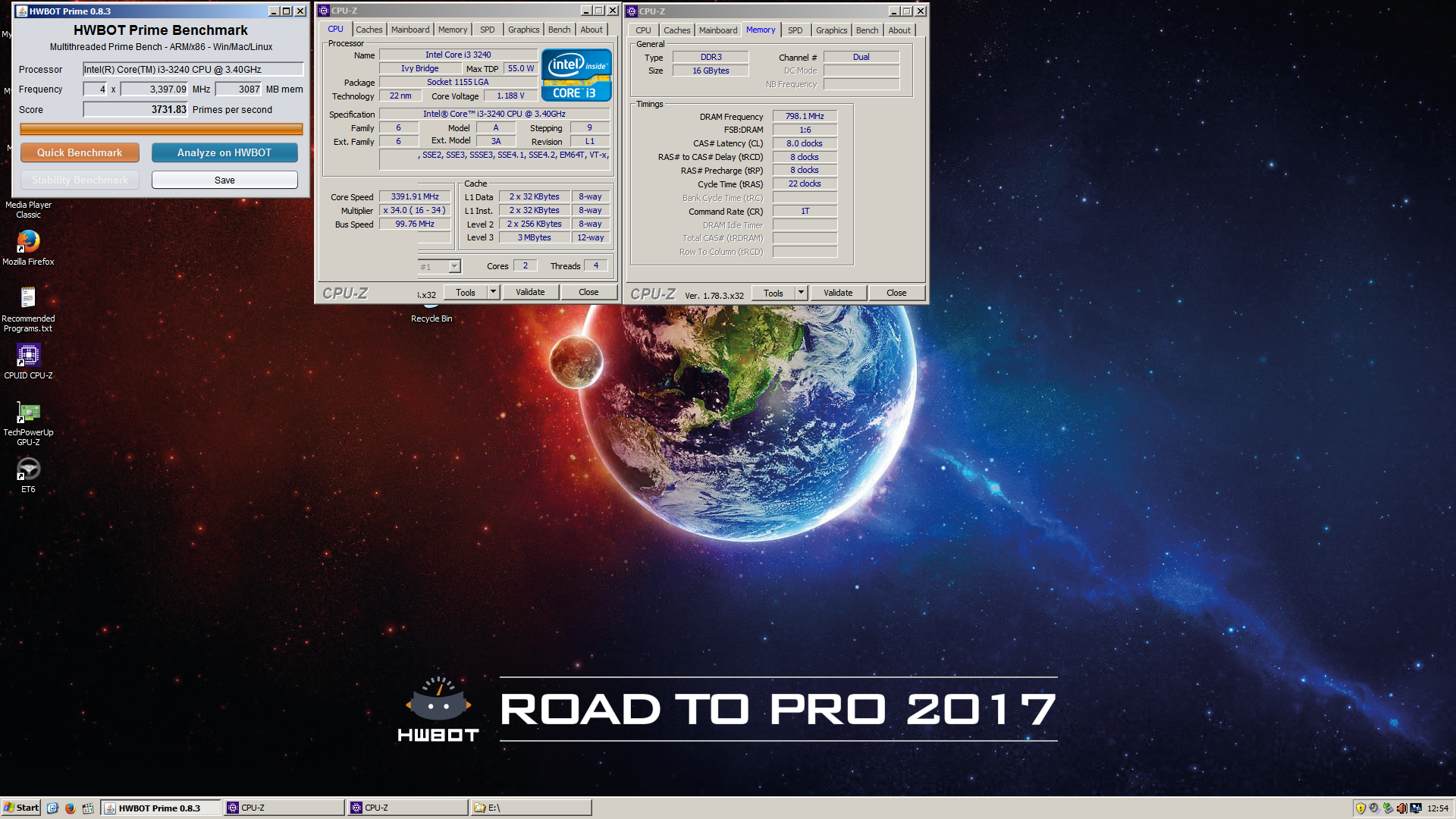
Task: Expand Tools dropdown arrow in left CPU-Z
Action: [x=493, y=292]
